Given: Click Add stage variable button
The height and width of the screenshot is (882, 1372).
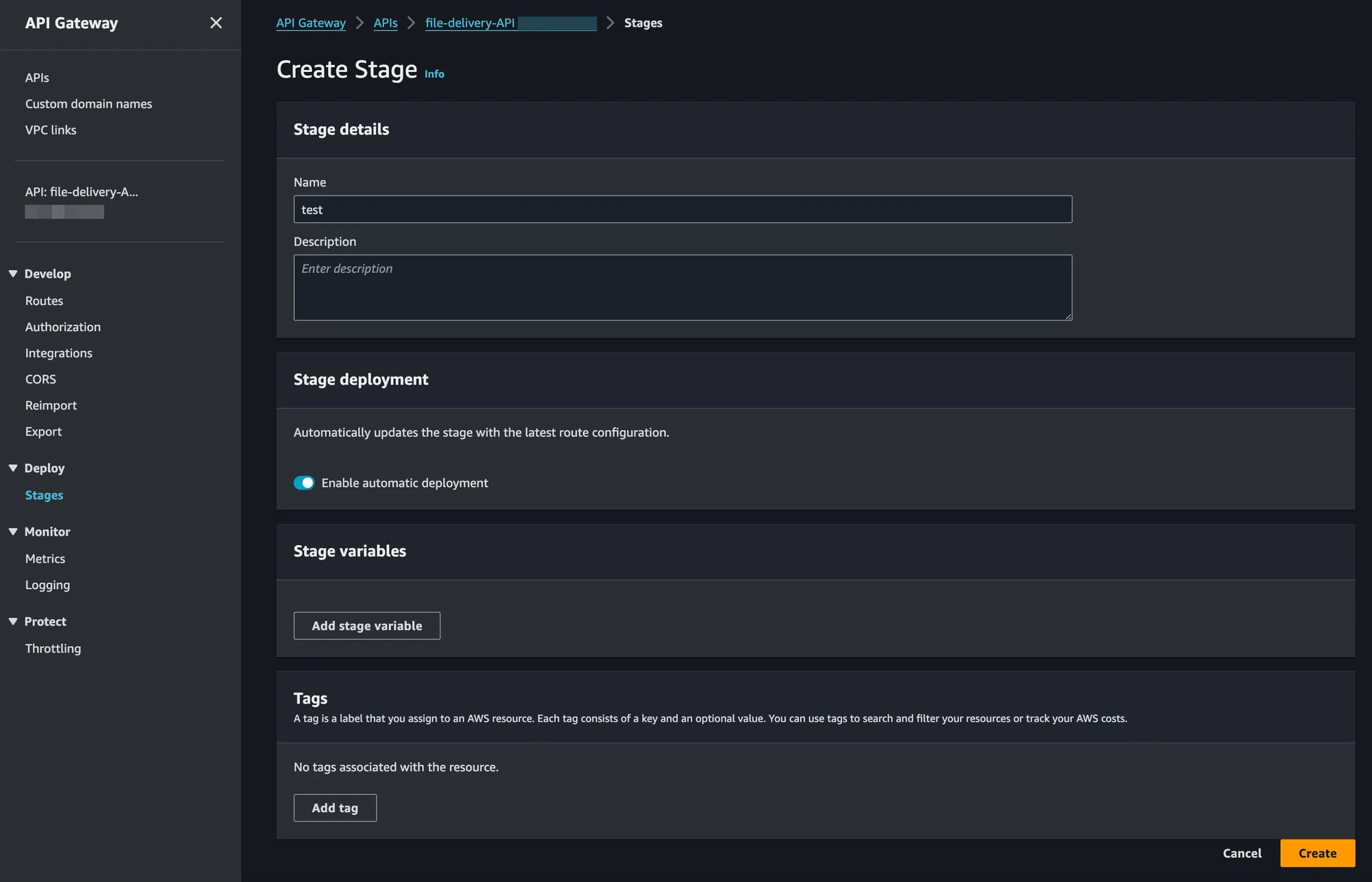Looking at the screenshot, I should click(367, 625).
